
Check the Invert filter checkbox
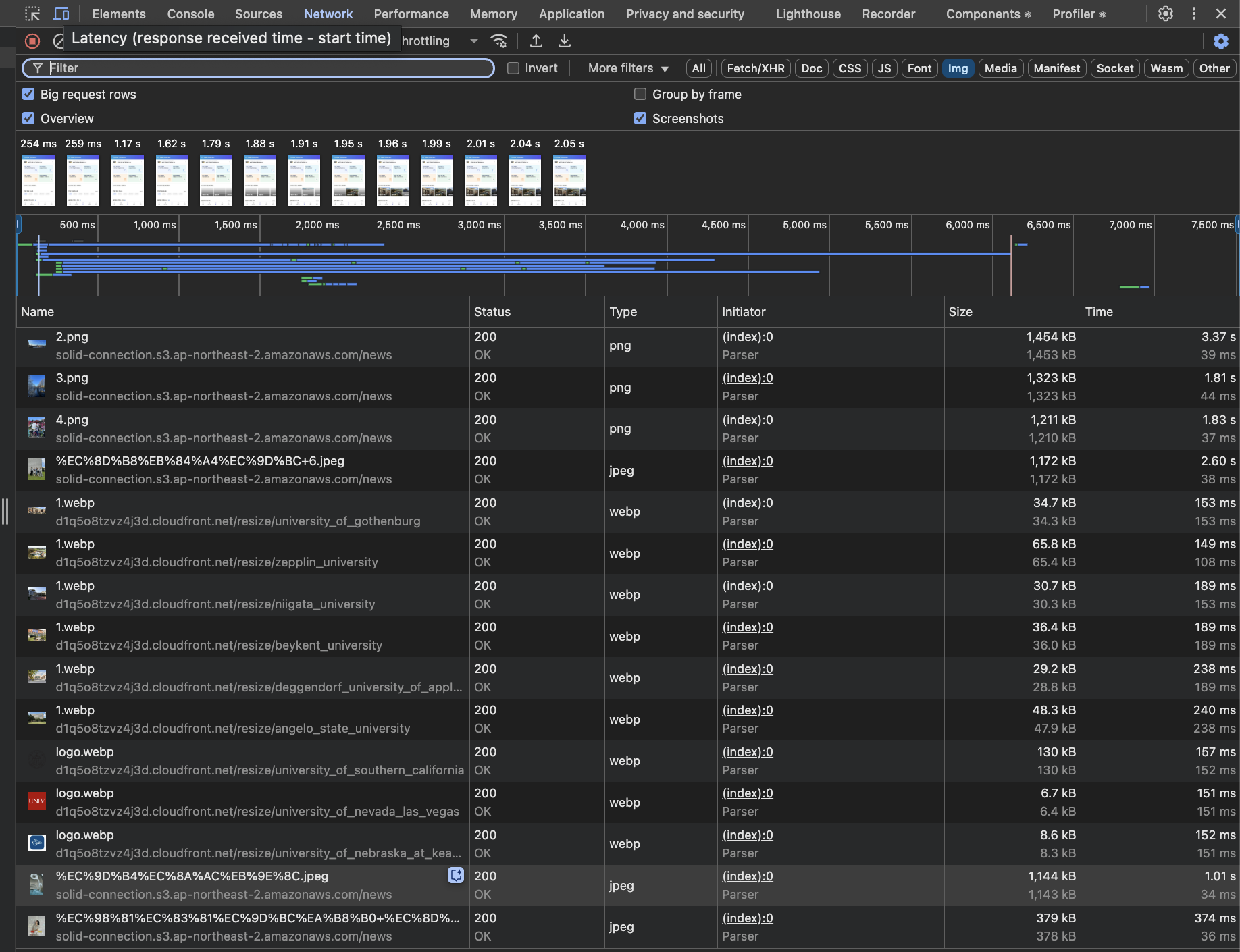[513, 68]
